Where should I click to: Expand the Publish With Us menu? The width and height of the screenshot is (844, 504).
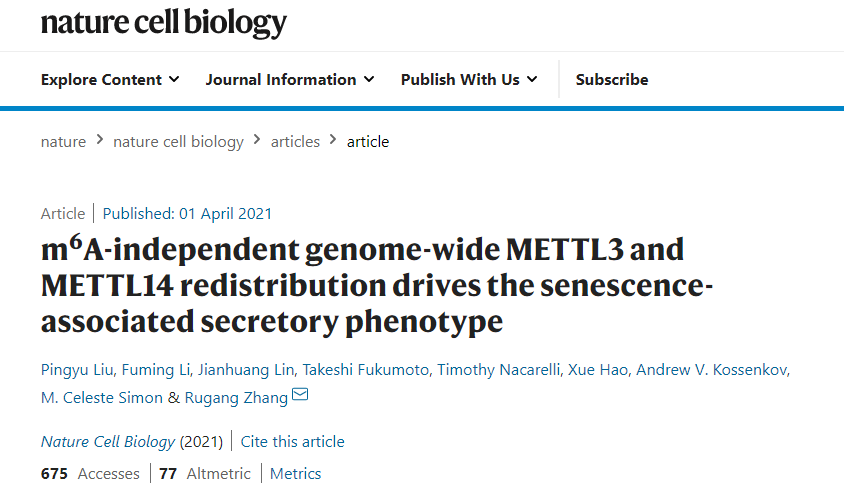pyautogui.click(x=469, y=80)
